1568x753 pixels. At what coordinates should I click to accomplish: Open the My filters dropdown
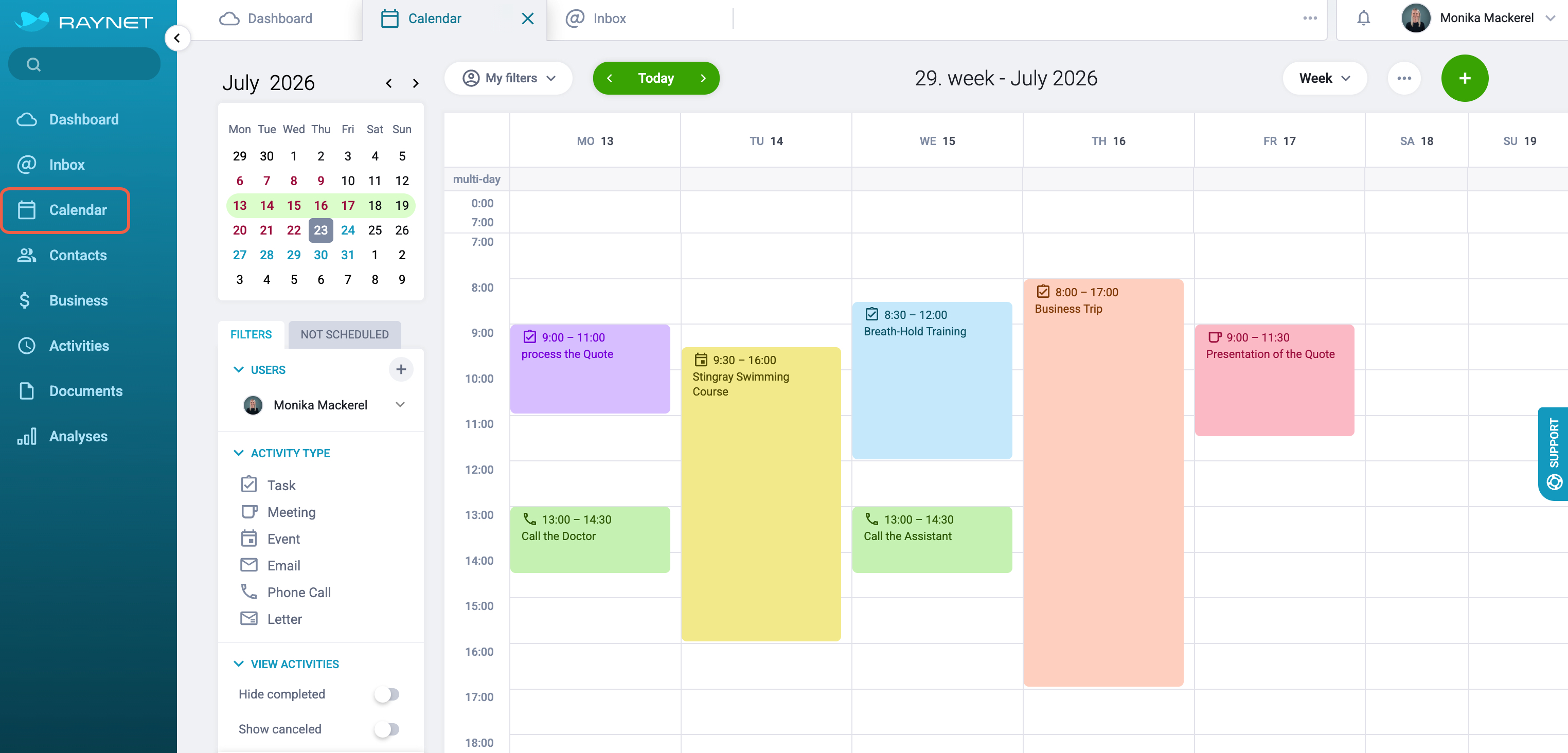coord(508,78)
